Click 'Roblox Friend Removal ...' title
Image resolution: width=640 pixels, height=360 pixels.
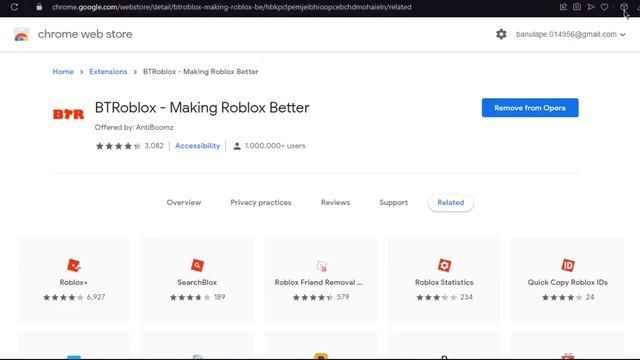click(318, 282)
